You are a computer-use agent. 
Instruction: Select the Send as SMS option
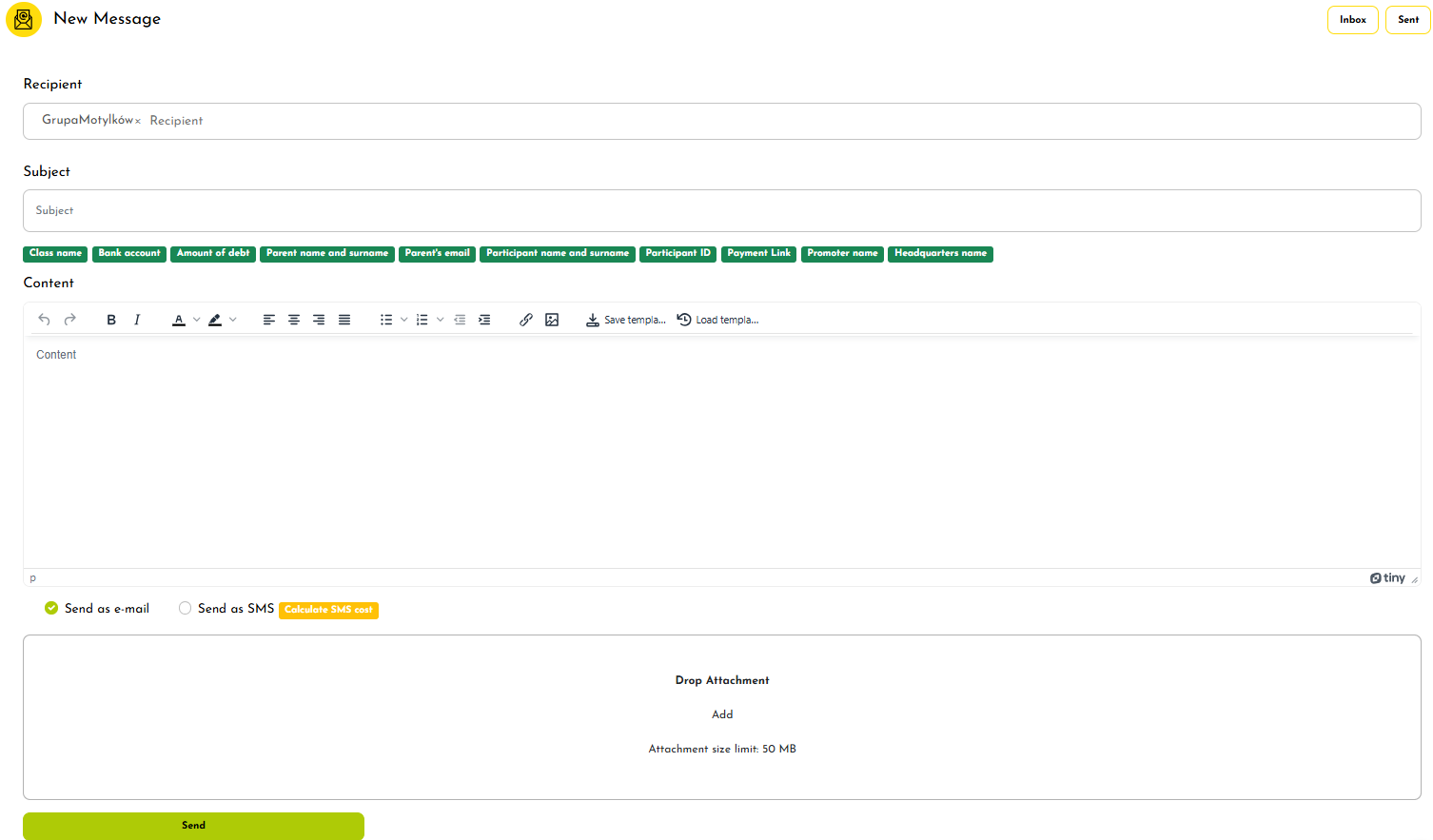[x=186, y=608]
